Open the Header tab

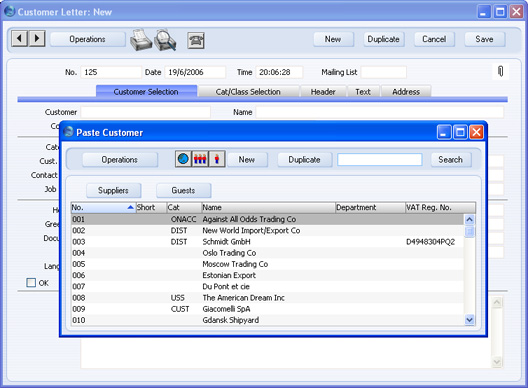point(323,92)
